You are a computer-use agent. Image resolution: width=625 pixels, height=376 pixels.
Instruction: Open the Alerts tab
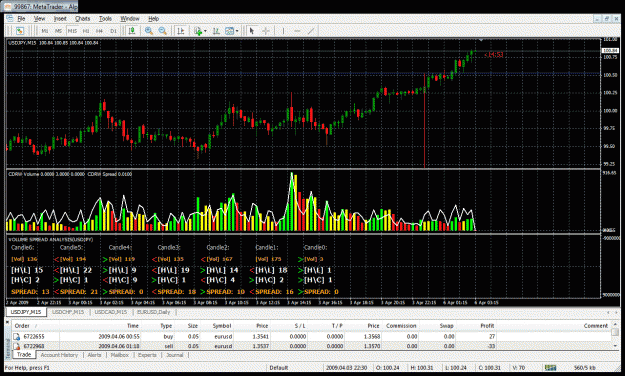coord(94,355)
